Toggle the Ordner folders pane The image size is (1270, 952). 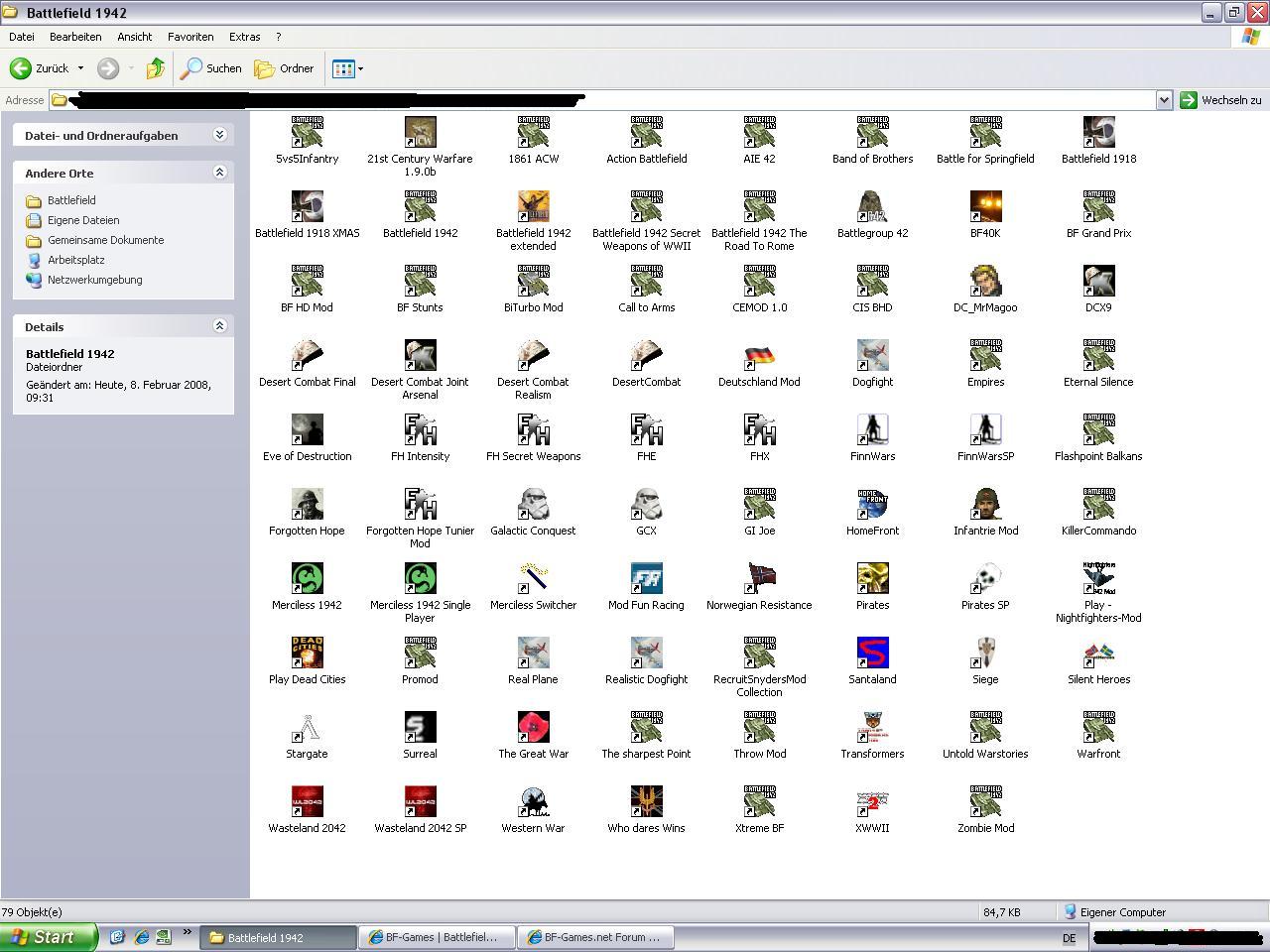pos(284,68)
